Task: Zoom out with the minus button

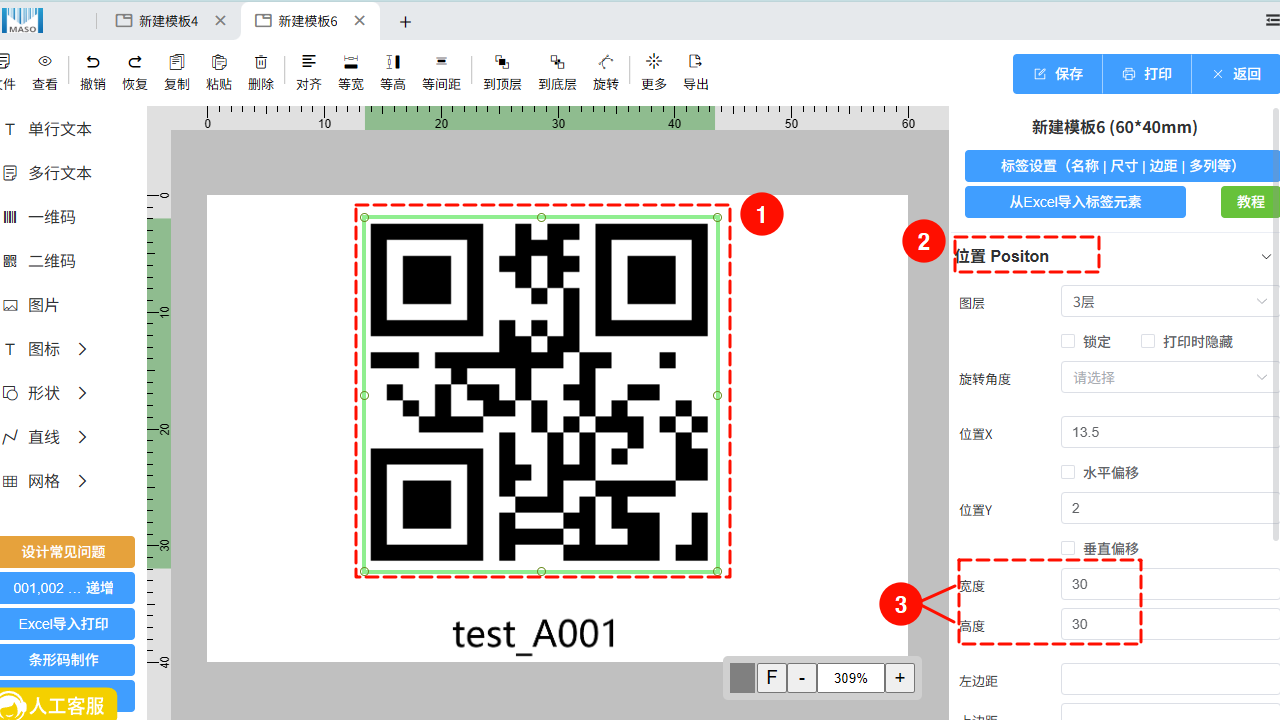Action: [802, 678]
